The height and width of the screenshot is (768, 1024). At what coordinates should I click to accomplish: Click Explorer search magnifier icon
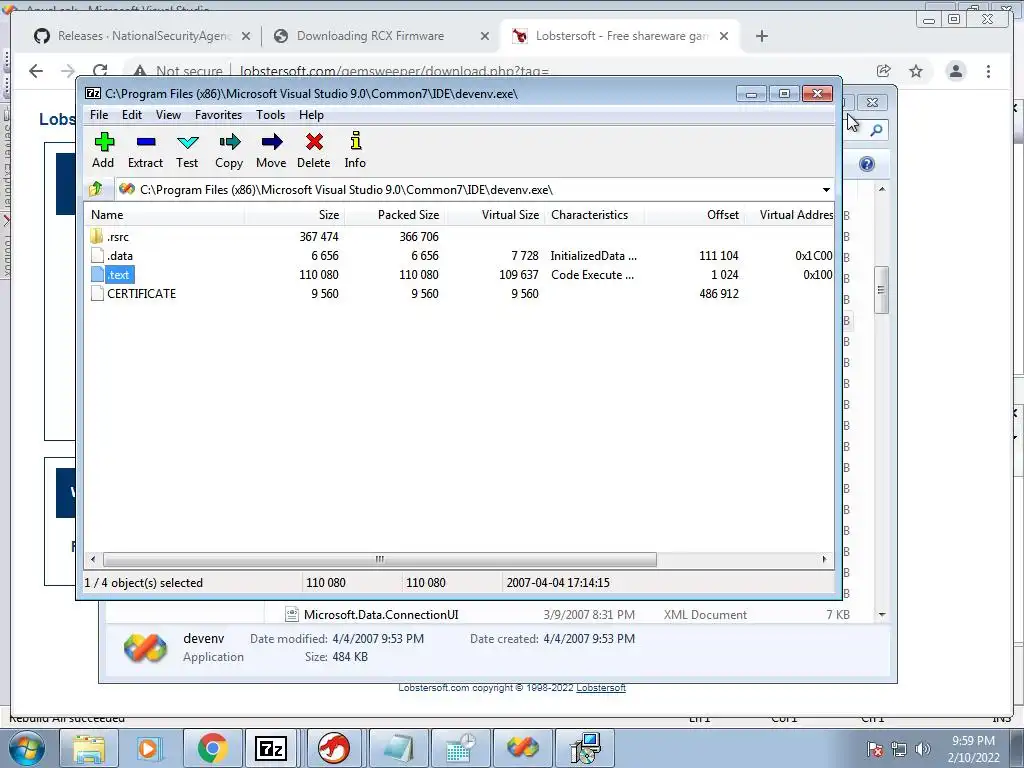point(876,130)
